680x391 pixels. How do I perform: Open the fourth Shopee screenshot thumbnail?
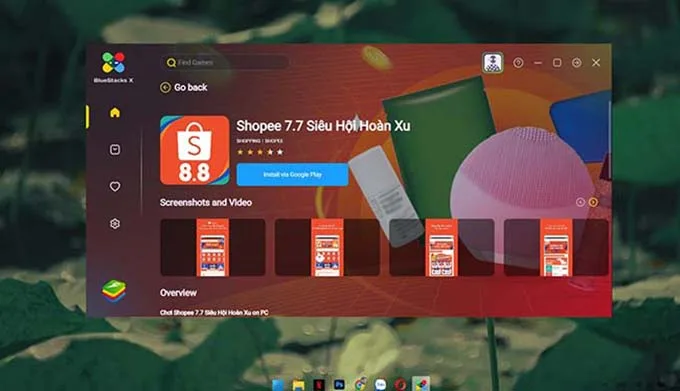pyautogui.click(x=556, y=248)
